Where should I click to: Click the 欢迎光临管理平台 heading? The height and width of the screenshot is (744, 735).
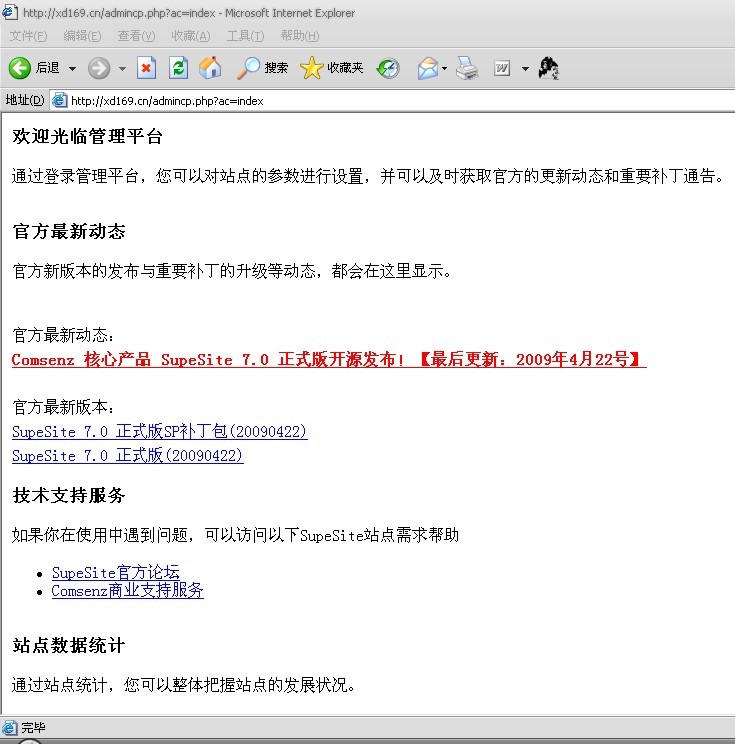tap(88, 137)
